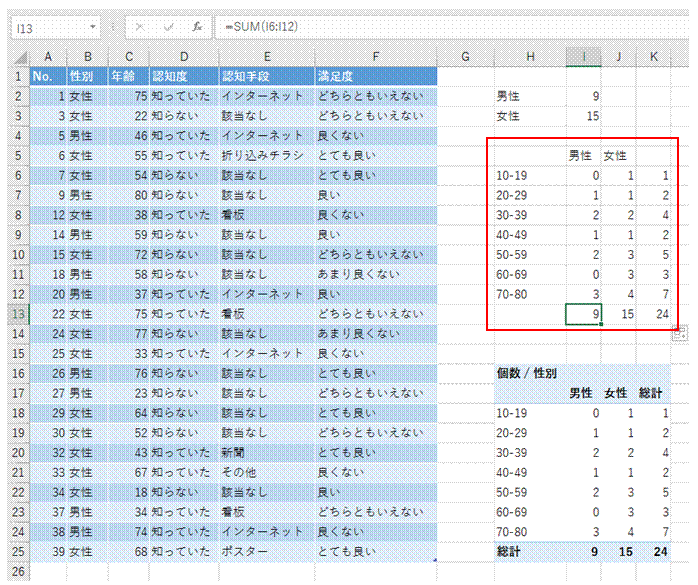
Task: Click pivot 総計 row label in row 25
Action: click(x=508, y=552)
